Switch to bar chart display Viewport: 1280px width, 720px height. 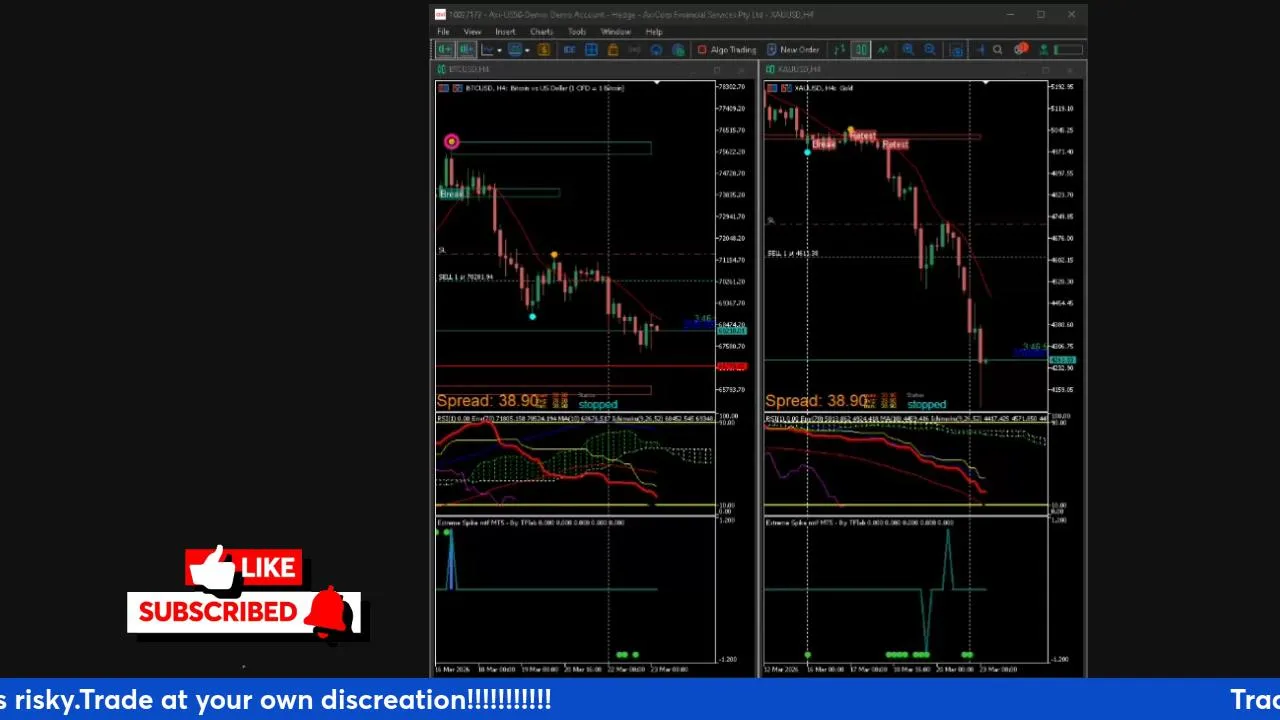point(840,49)
